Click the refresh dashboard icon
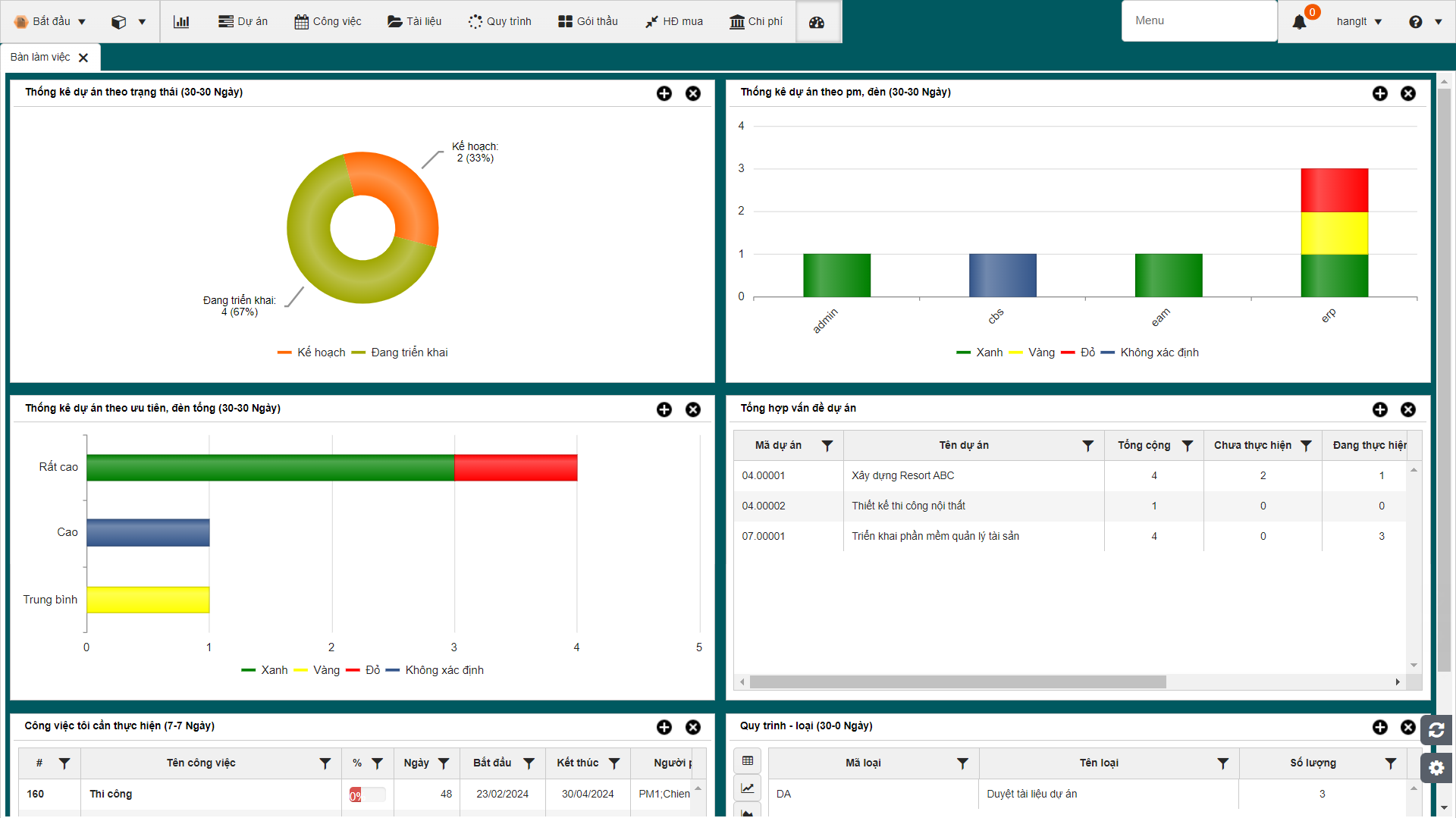The width and height of the screenshot is (1456, 818). (1436, 730)
